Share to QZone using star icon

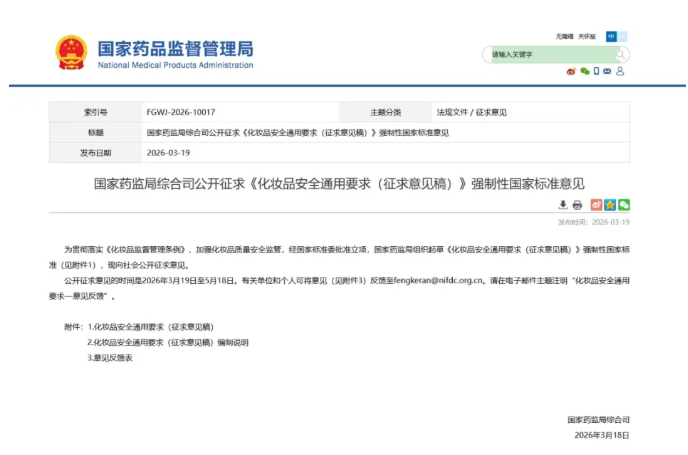coord(610,205)
